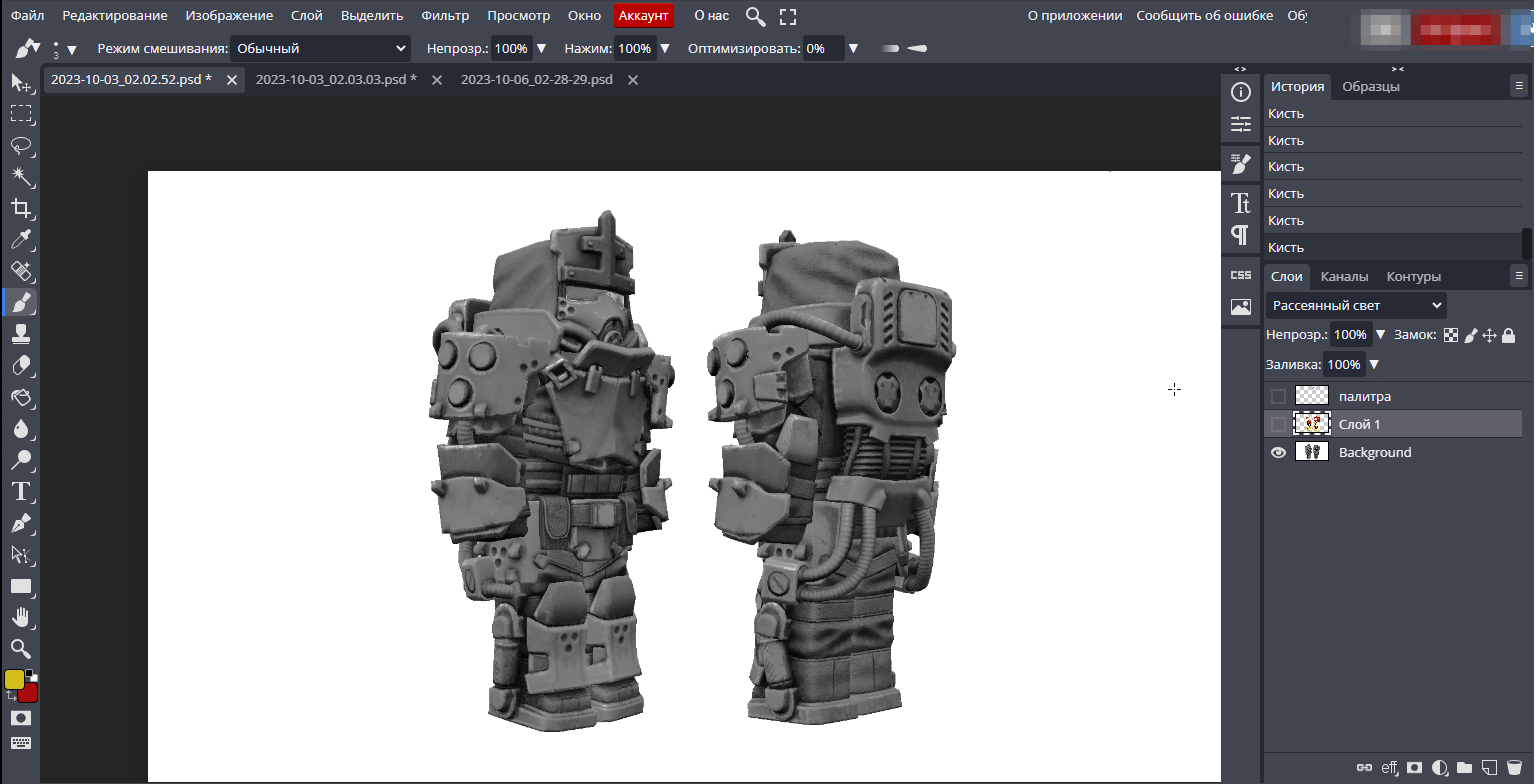Hide the Background layer
This screenshot has width=1537, height=784.
pos(1278,453)
